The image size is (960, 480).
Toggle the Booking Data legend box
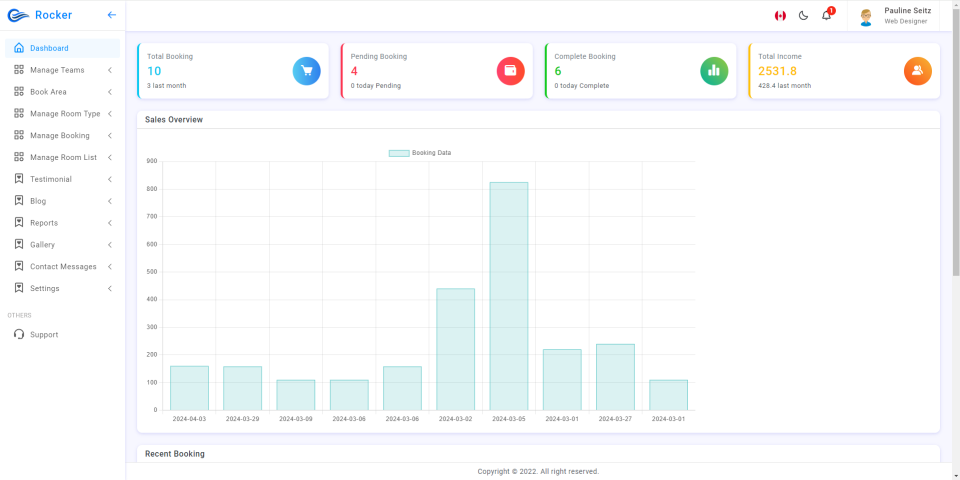click(399, 153)
